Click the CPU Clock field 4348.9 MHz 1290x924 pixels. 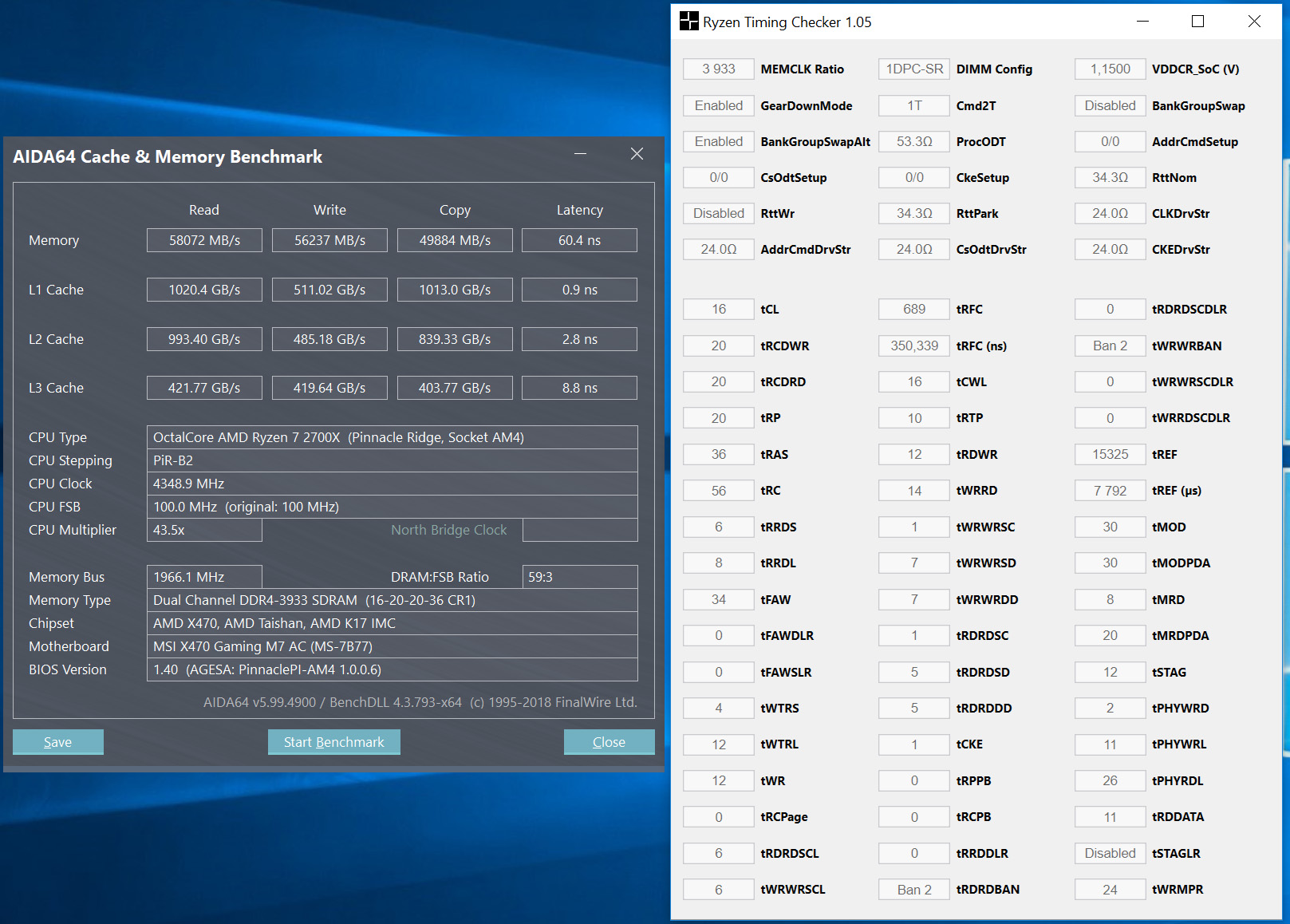[393, 484]
